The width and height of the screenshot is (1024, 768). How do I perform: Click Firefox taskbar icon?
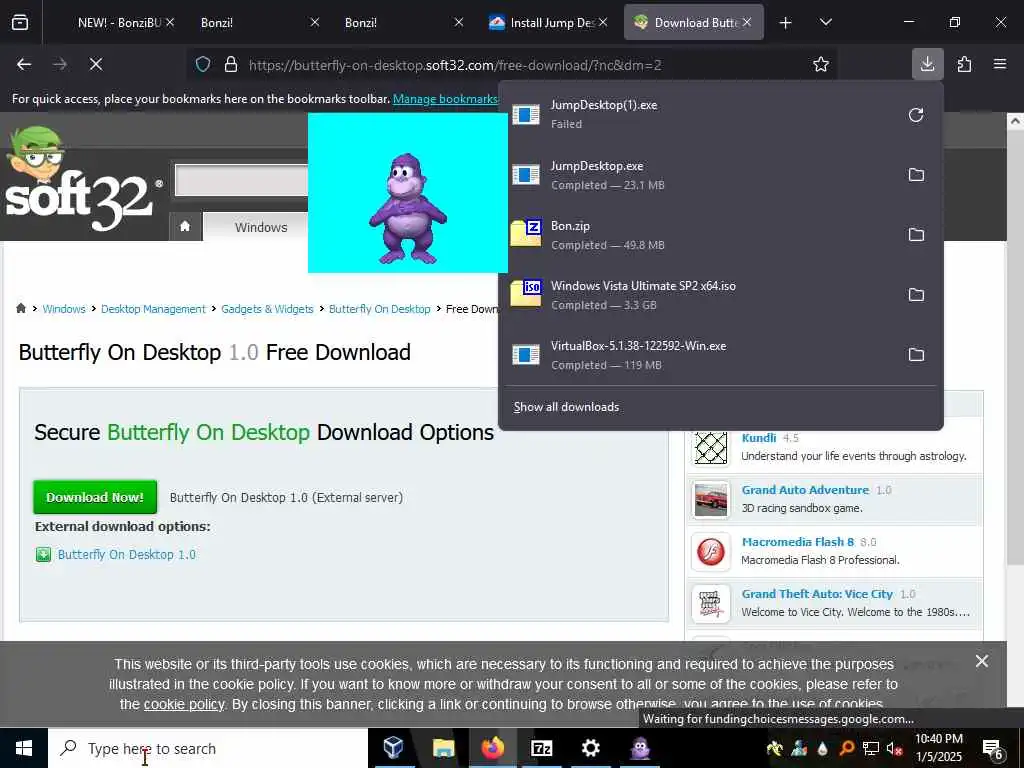(493, 748)
